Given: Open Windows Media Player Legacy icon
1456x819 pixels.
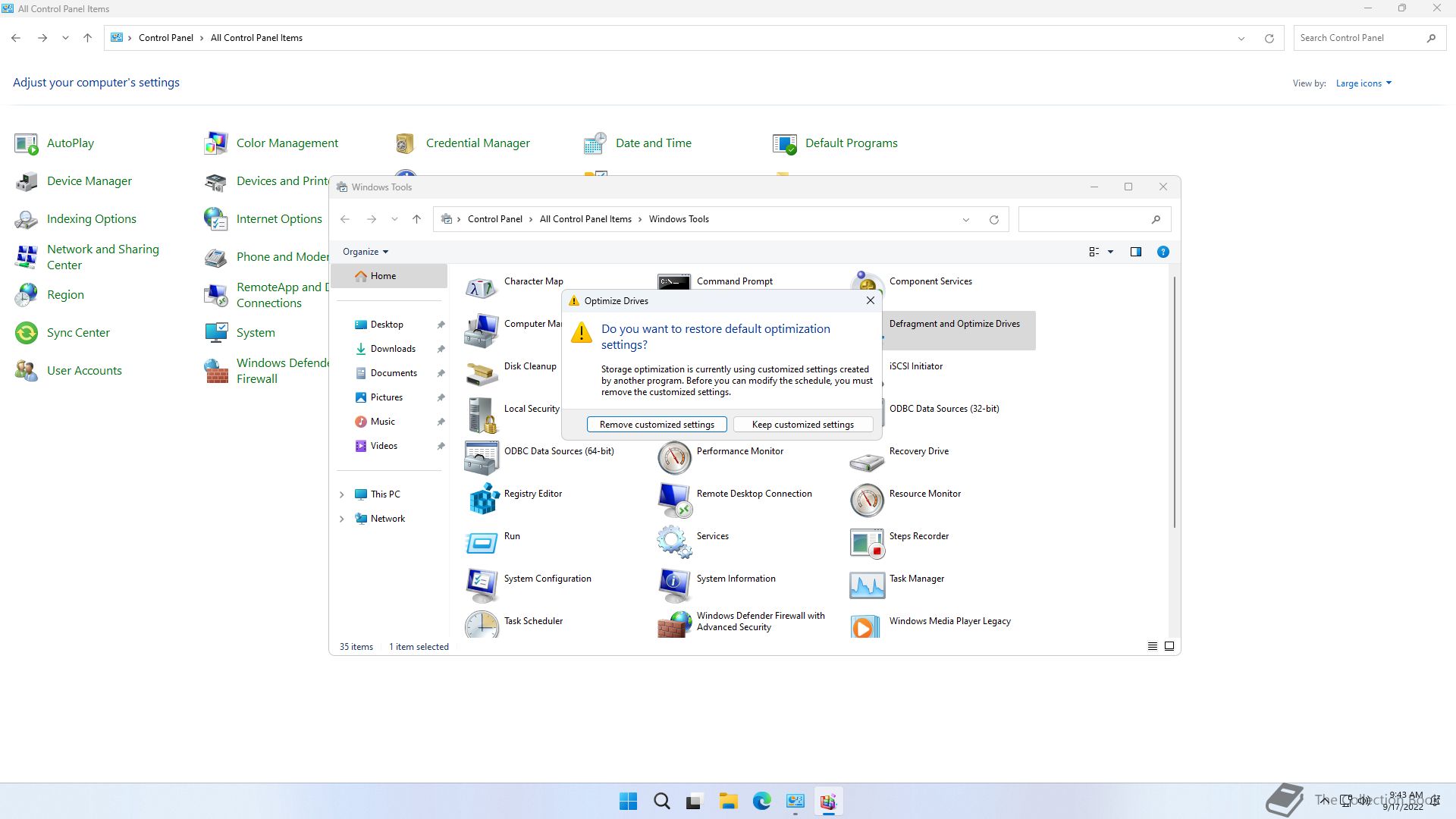Looking at the screenshot, I should pos(867,625).
